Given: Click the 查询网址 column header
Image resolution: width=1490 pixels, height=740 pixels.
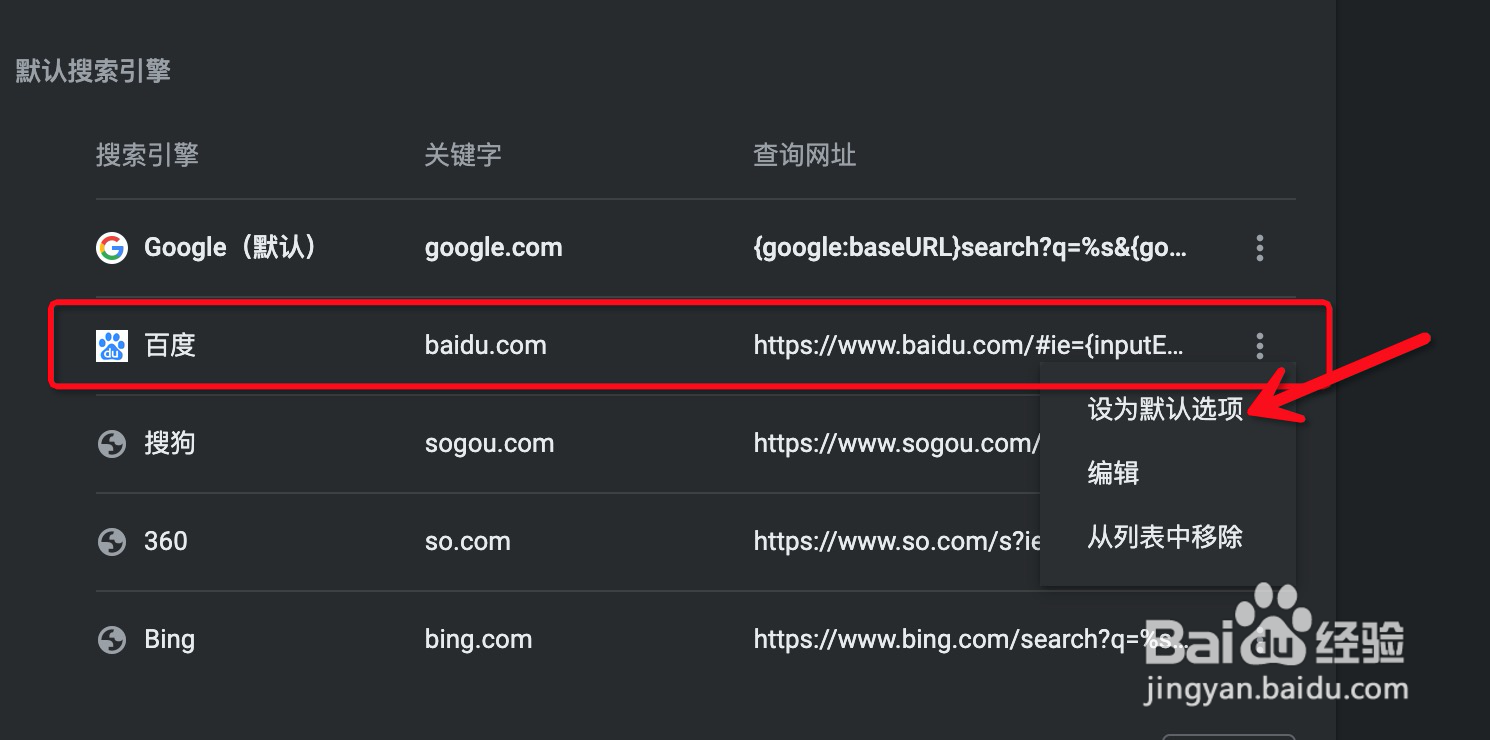Looking at the screenshot, I should [x=805, y=155].
